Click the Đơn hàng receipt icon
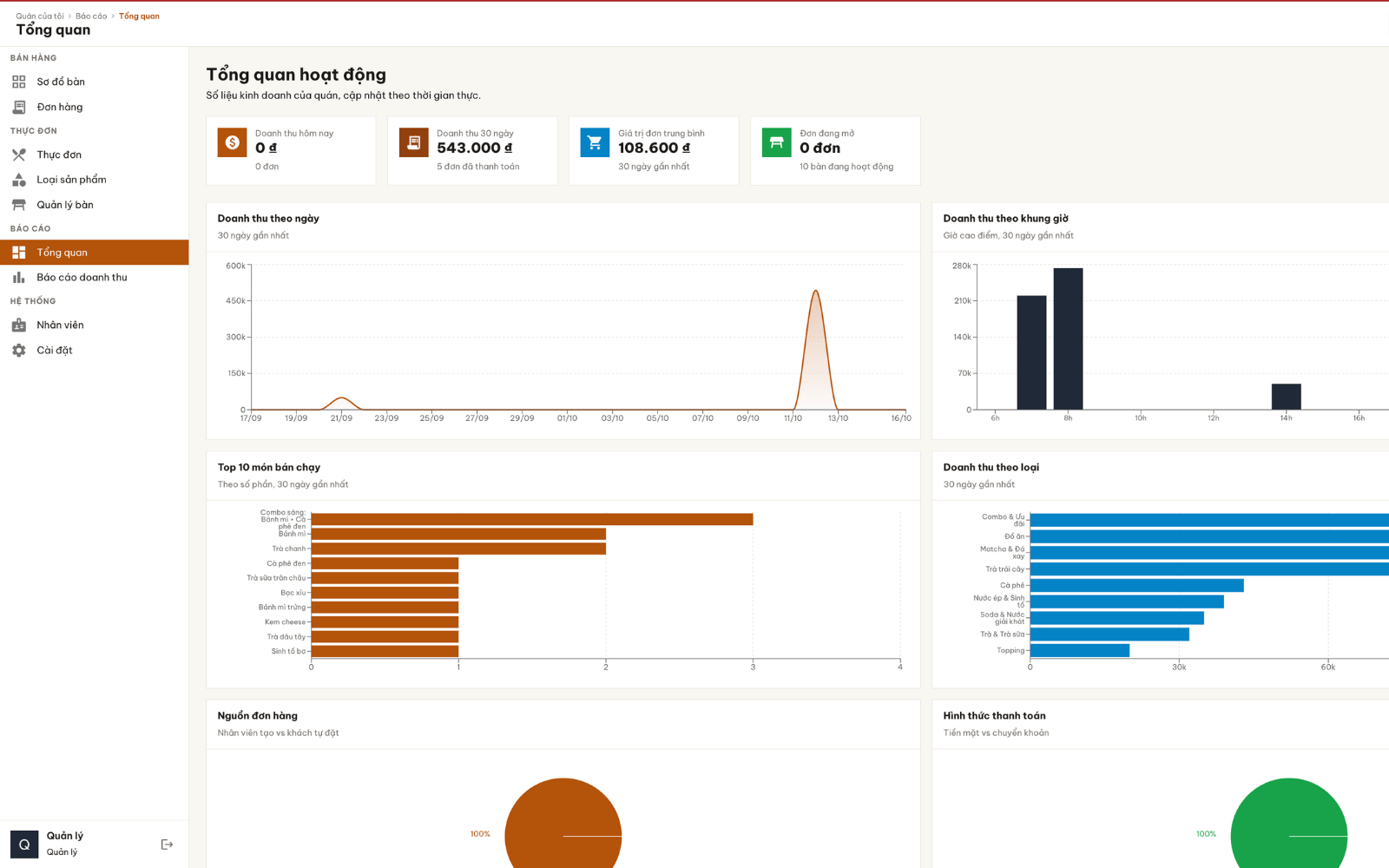The width and height of the screenshot is (1389, 868). point(19,107)
